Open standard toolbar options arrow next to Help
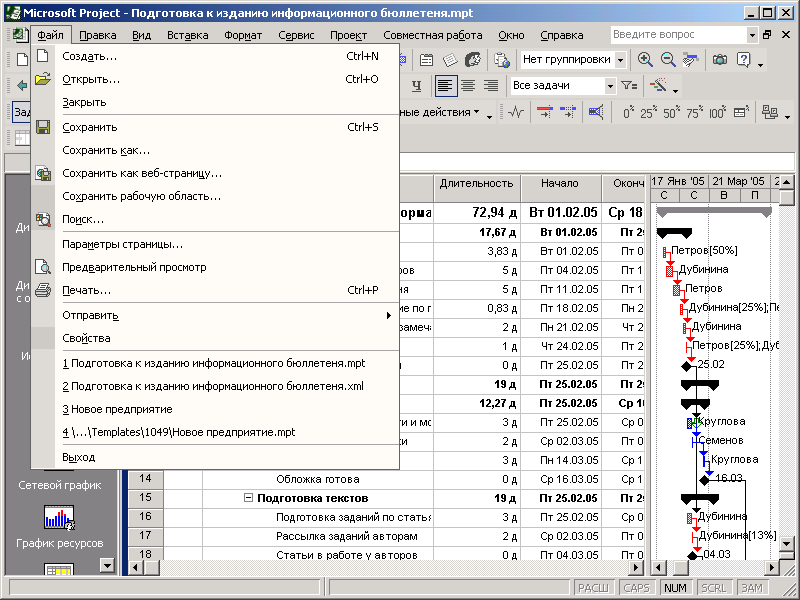Image resolution: width=800 pixels, height=600 pixels. point(760,63)
